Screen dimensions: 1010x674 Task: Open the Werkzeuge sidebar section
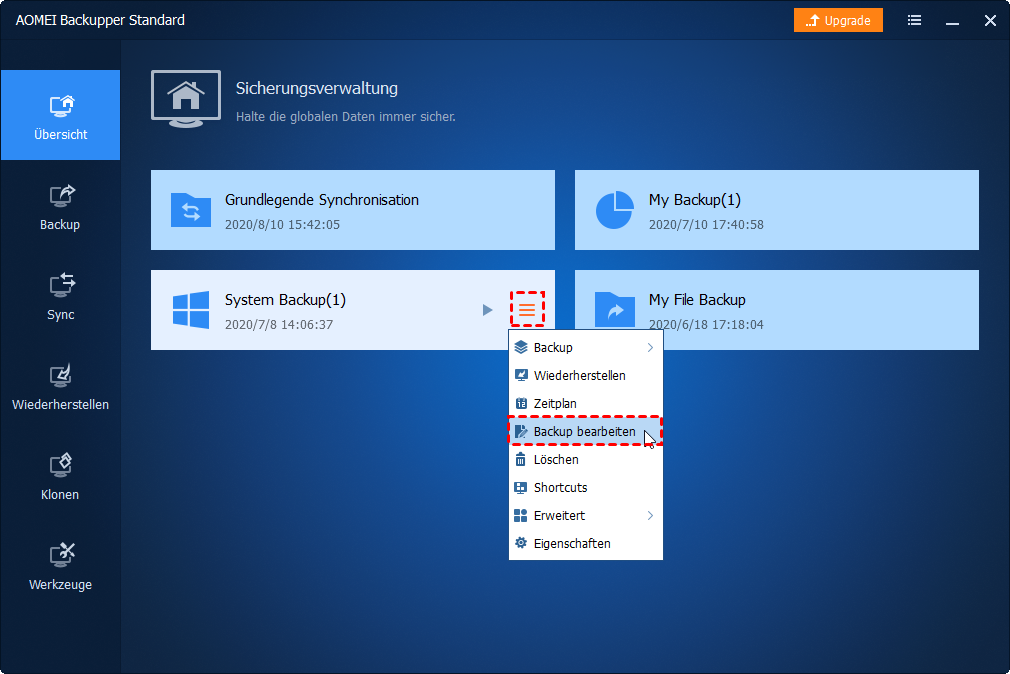tap(61, 567)
